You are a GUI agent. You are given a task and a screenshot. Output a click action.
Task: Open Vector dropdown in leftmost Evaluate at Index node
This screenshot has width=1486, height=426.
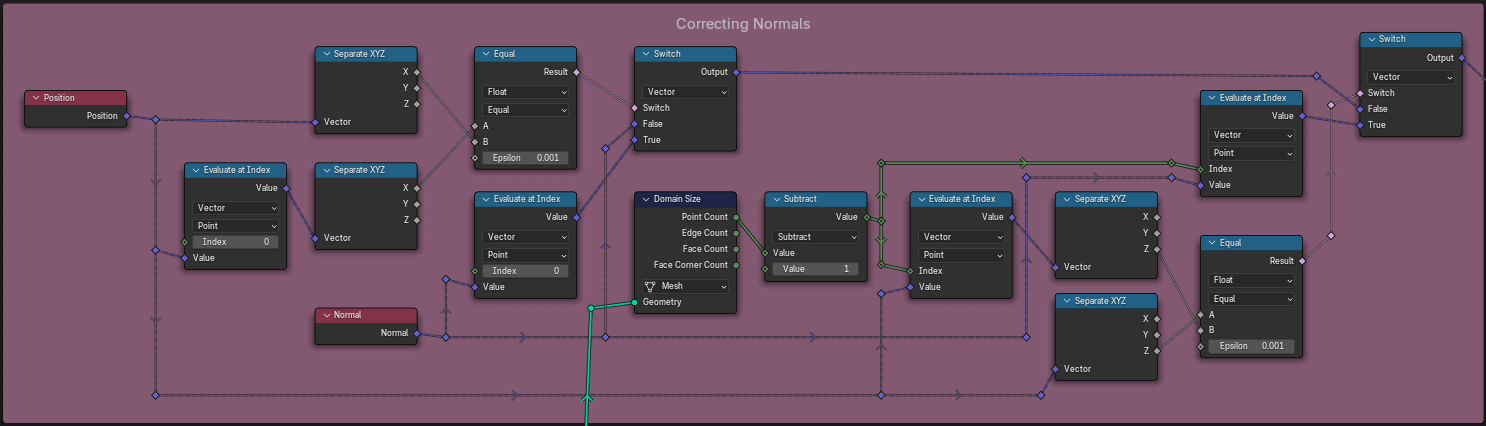(x=236, y=208)
